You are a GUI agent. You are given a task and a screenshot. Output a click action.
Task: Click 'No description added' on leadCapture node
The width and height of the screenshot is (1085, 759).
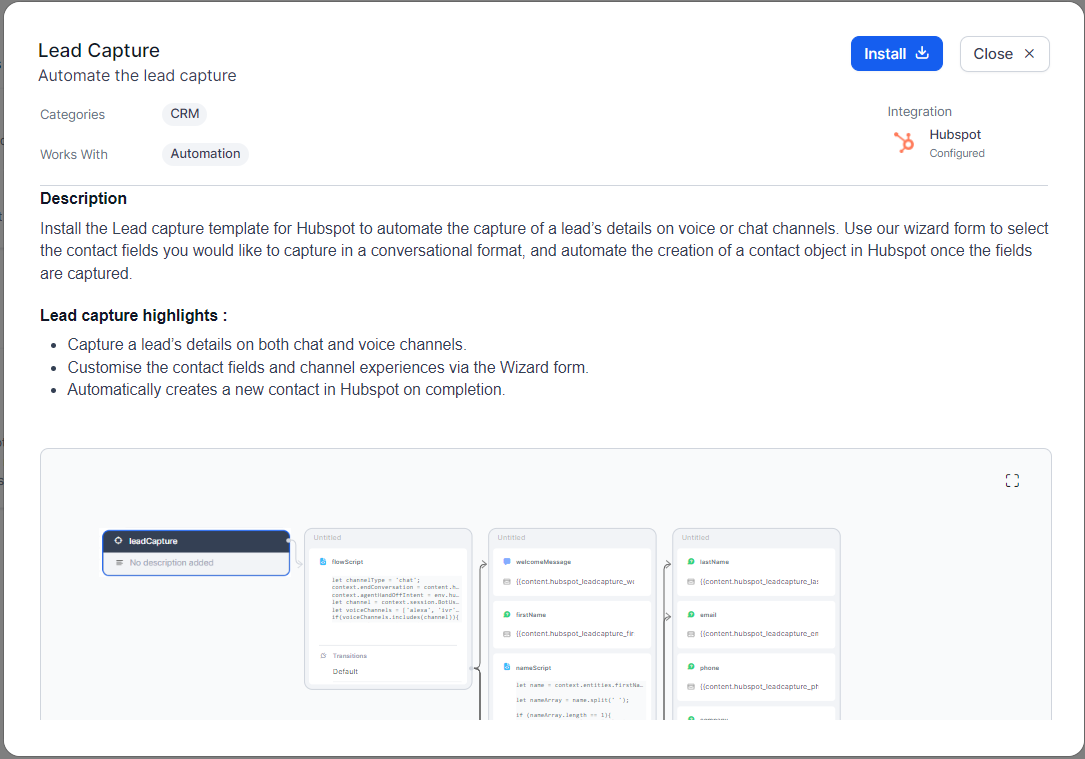(x=171, y=563)
